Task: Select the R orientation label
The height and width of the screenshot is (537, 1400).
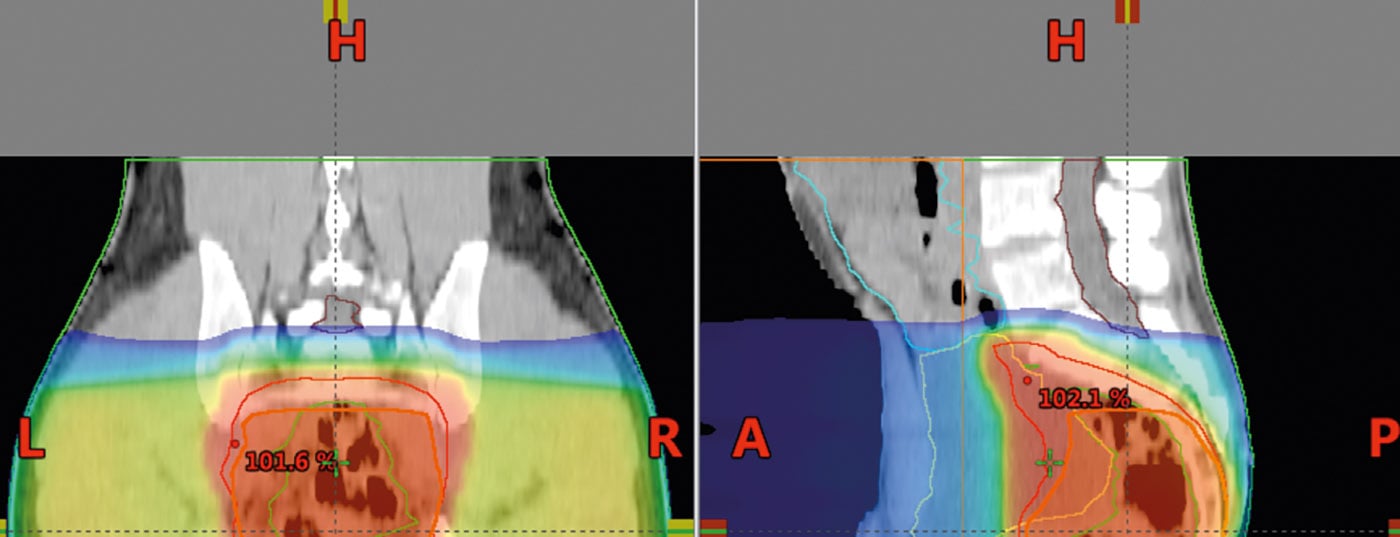Action: (x=664, y=440)
